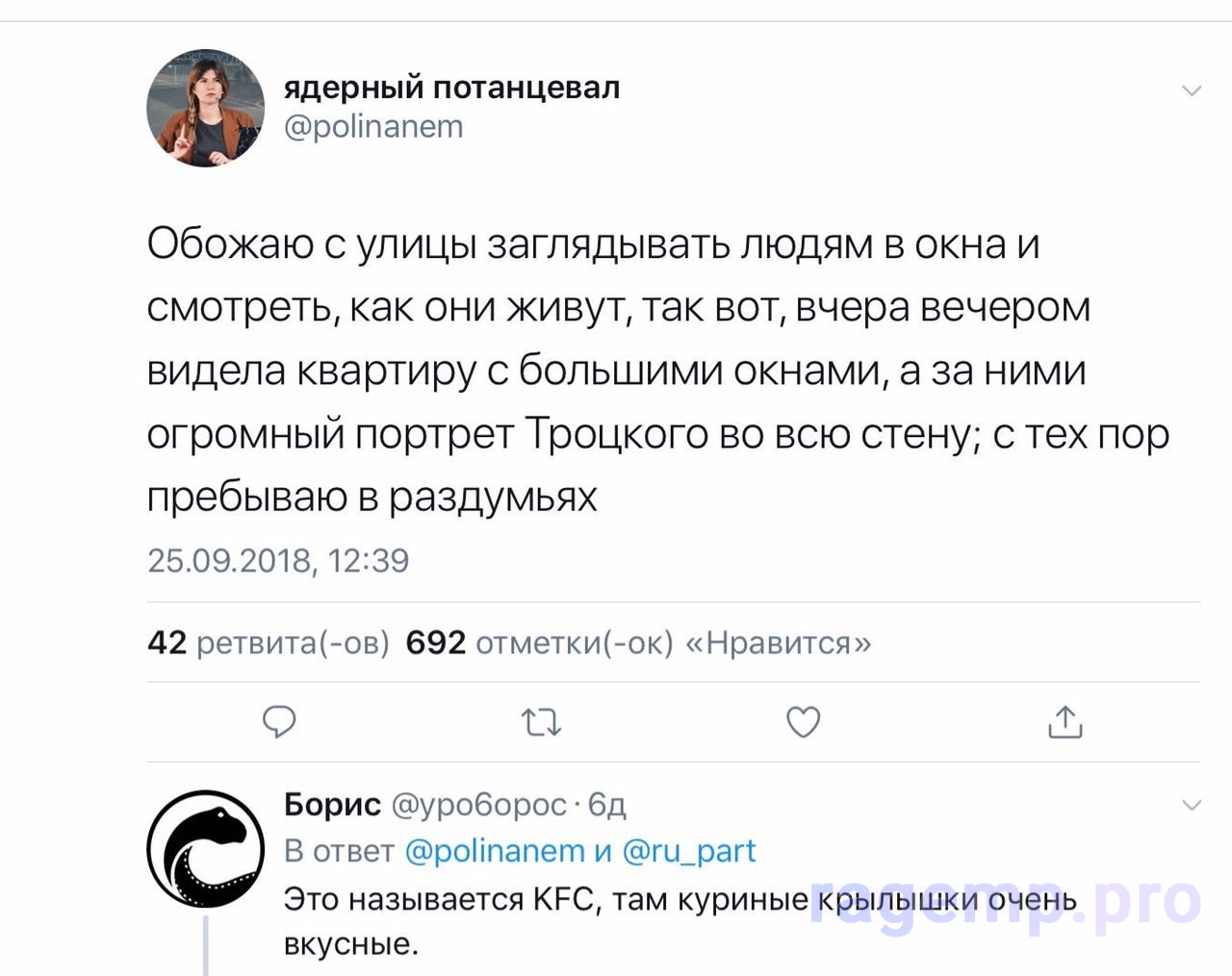Open the @polinanem profile handle
The height and width of the screenshot is (976, 1232).
click(374, 125)
